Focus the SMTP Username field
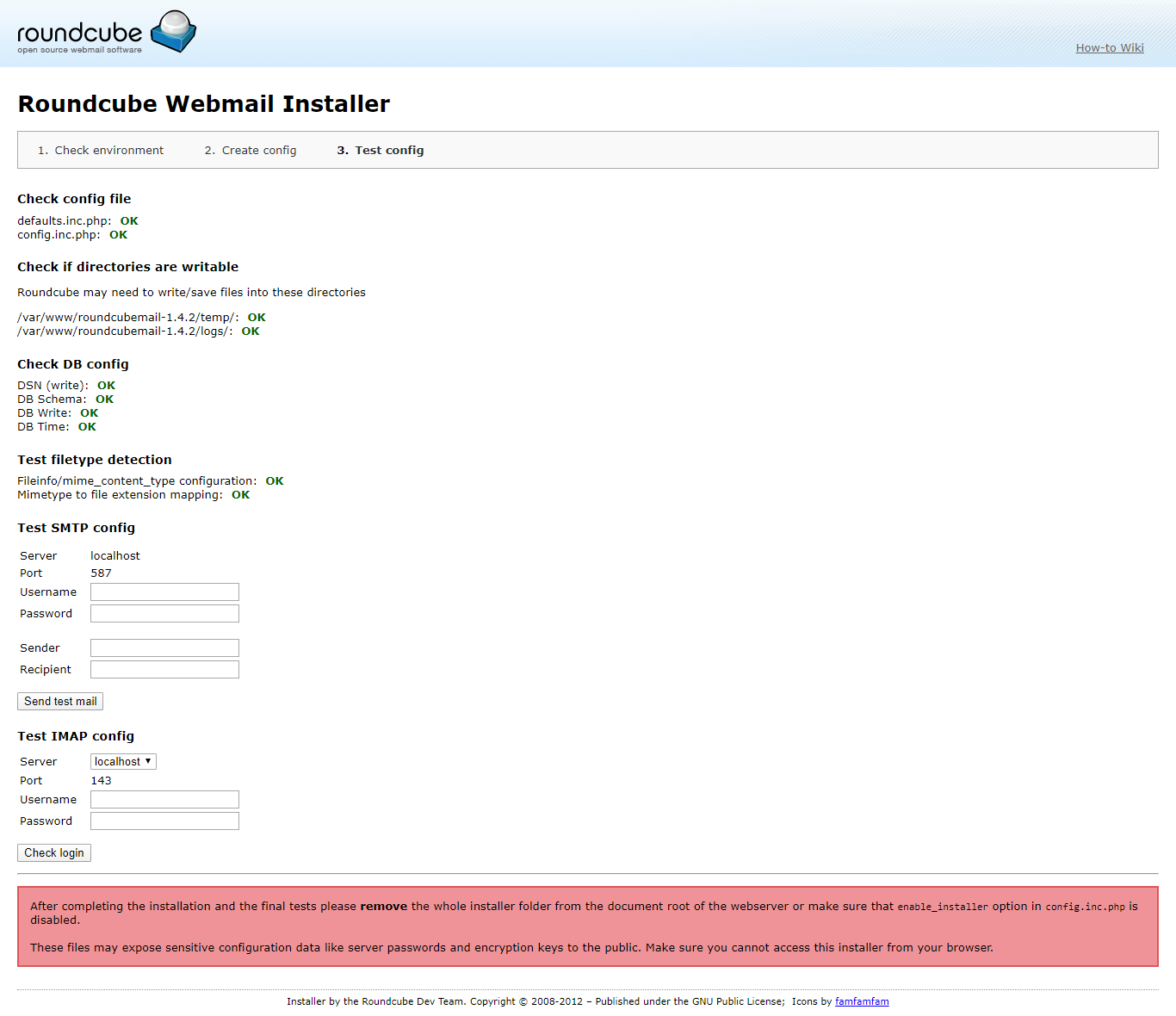Screen dimensions: 1176x1016 click(x=164, y=592)
